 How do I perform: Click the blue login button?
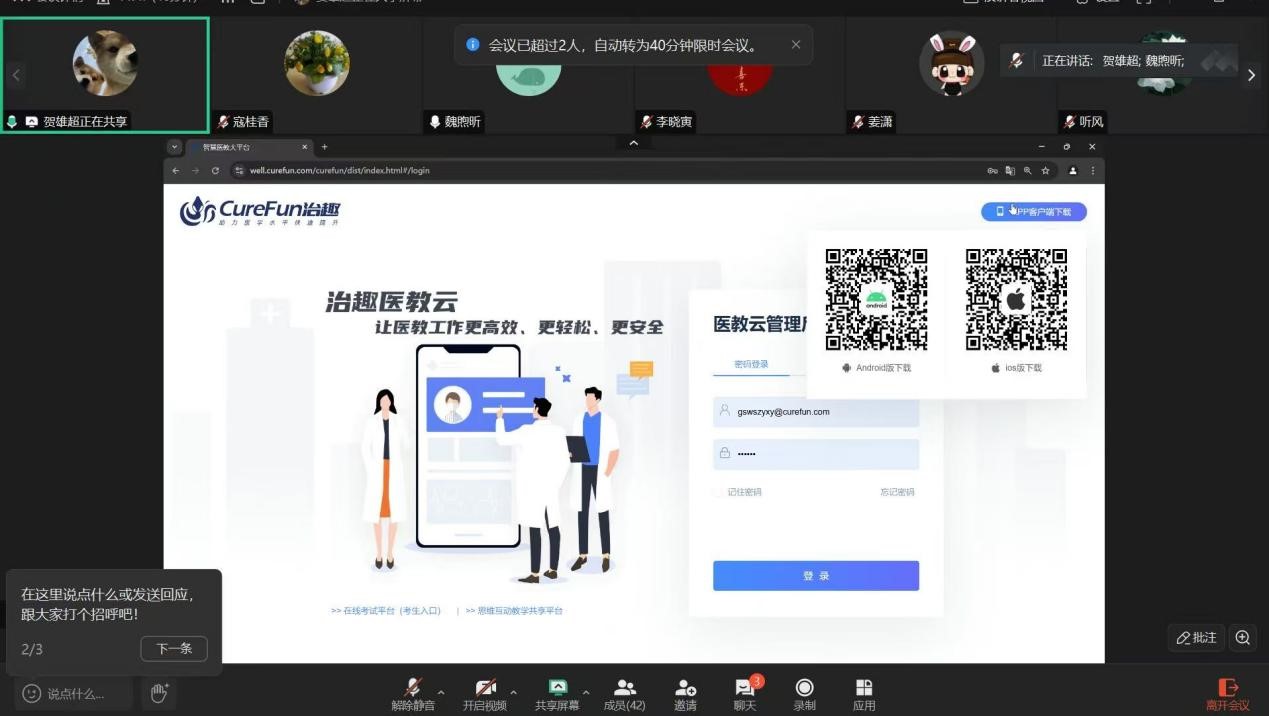[815, 576]
